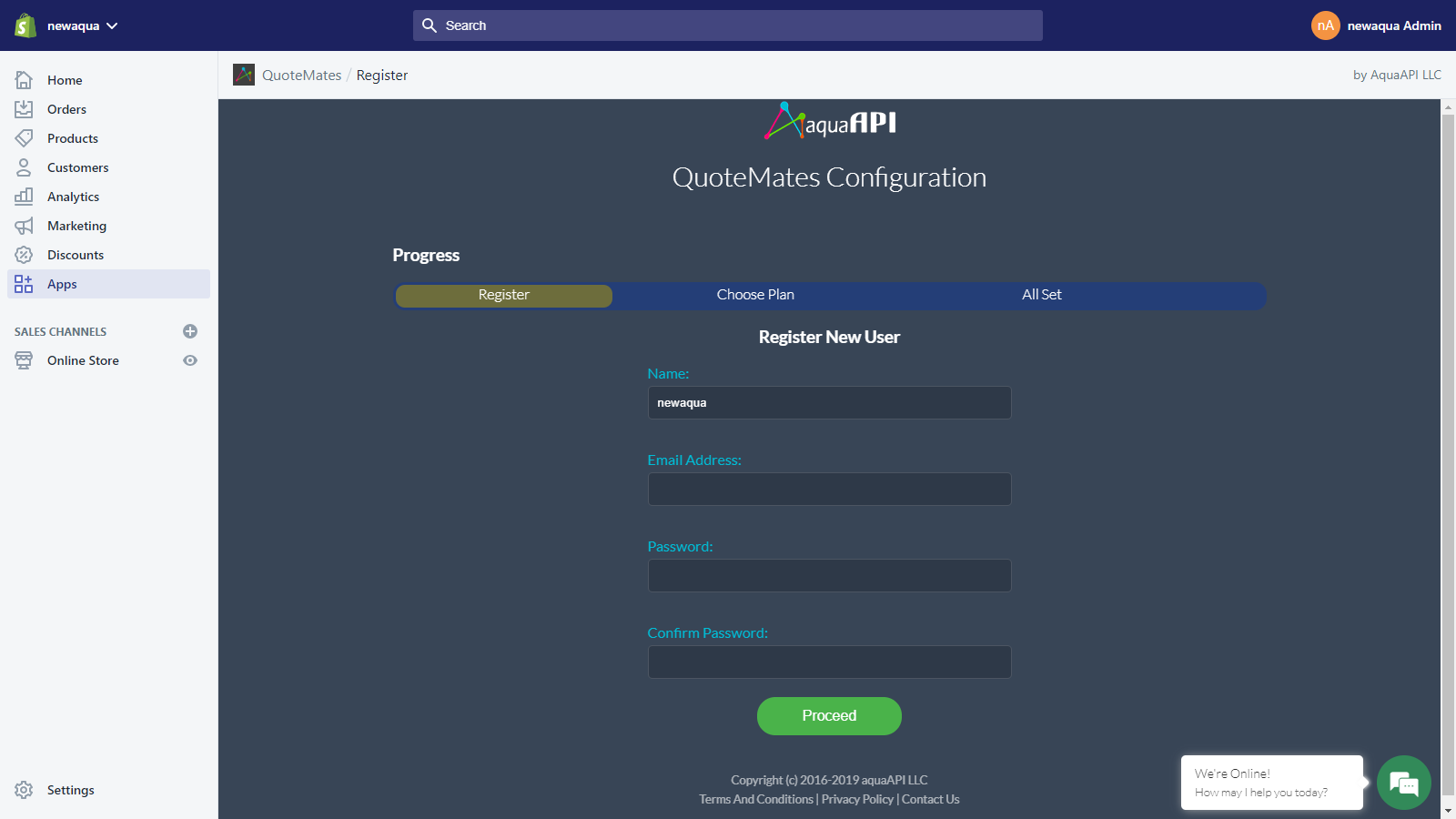Click the Analytics bar chart icon
1456x819 pixels.
(x=24, y=197)
